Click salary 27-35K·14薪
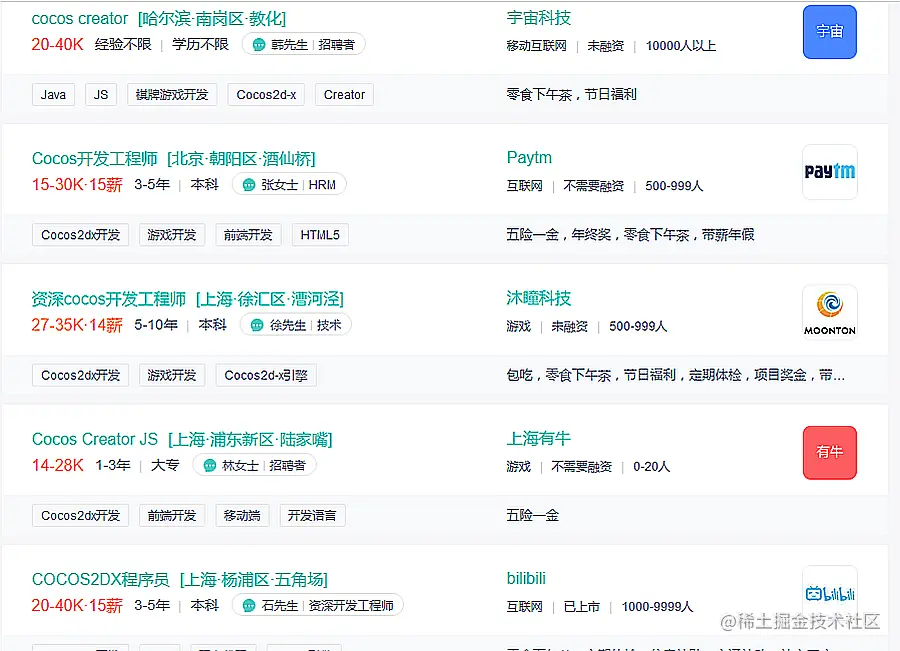 (77, 326)
